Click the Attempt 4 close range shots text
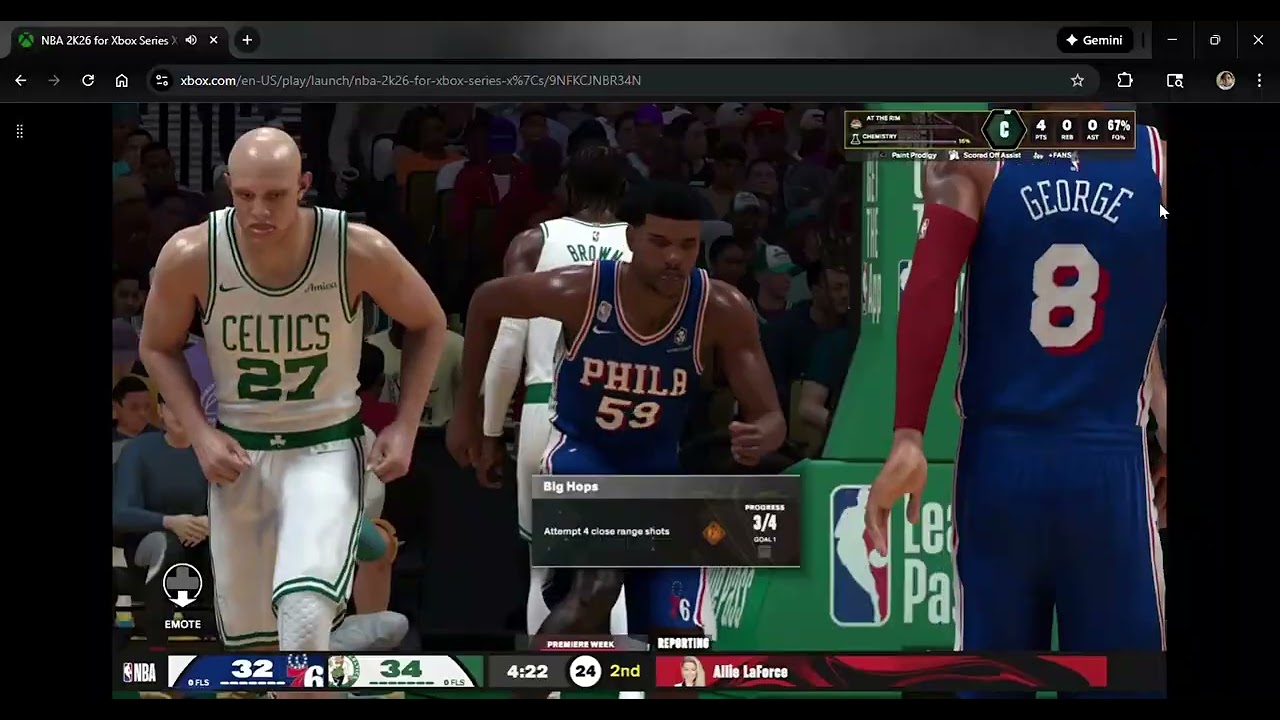 tap(606, 531)
